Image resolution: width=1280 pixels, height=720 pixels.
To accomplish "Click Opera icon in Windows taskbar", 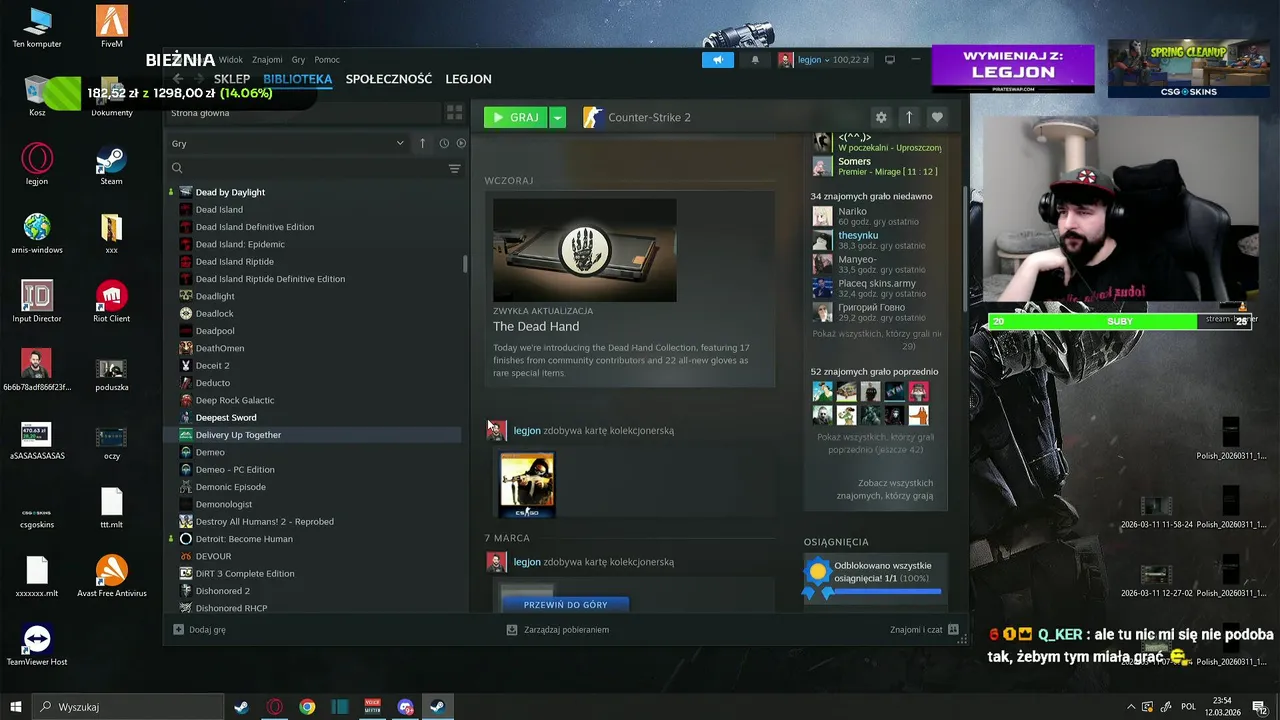I will tap(274, 707).
